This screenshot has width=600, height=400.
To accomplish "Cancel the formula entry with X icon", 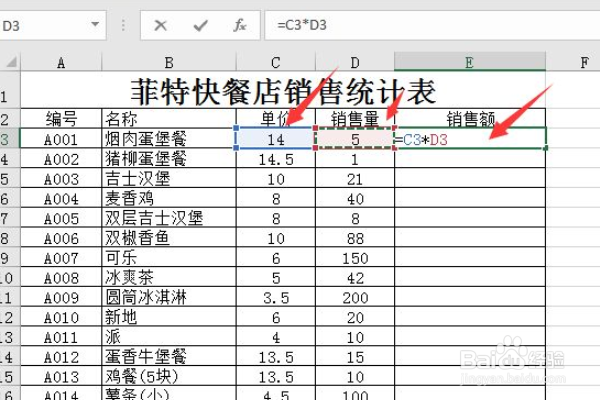I will [160, 26].
